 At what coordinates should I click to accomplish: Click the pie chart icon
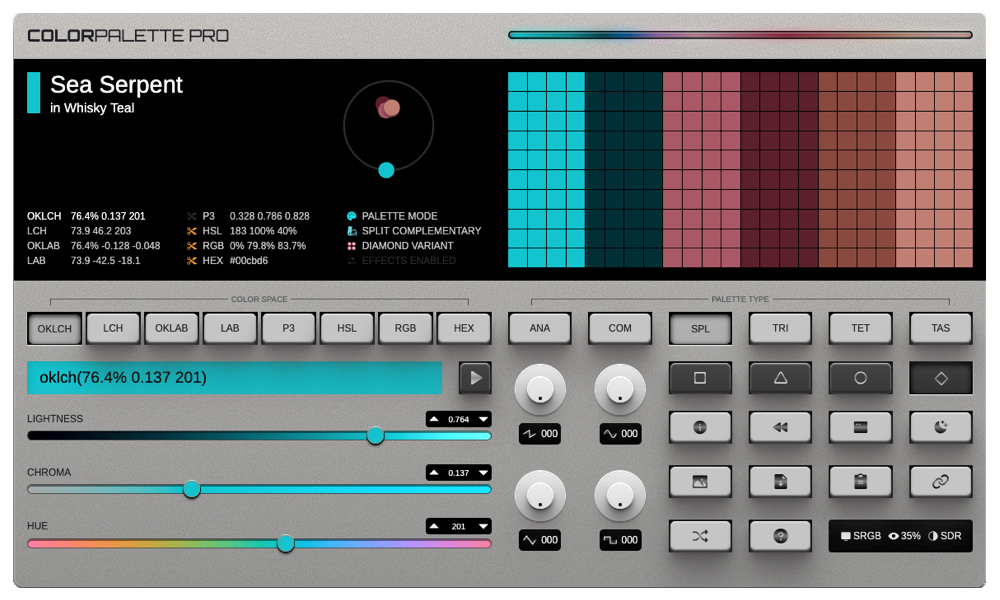[x=940, y=427]
